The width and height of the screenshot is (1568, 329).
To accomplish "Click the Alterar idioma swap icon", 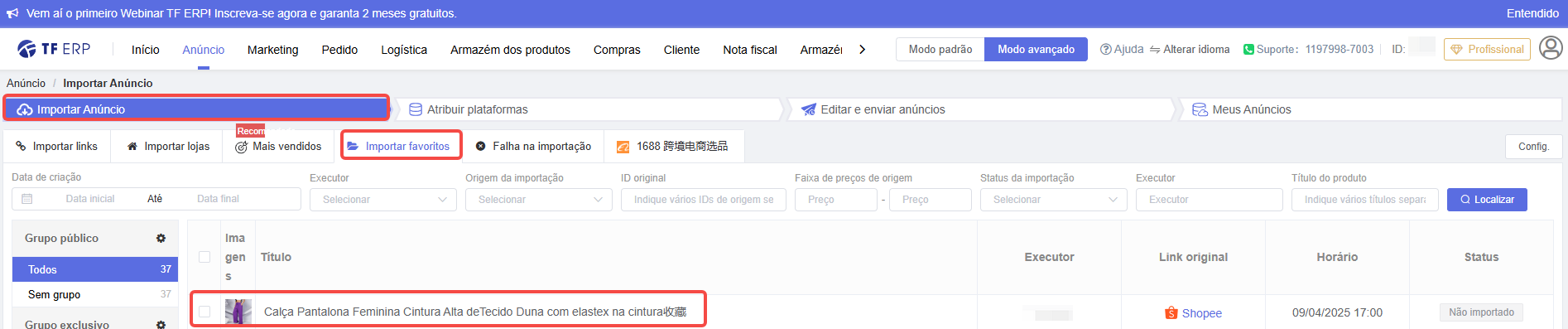I will coord(1155,50).
